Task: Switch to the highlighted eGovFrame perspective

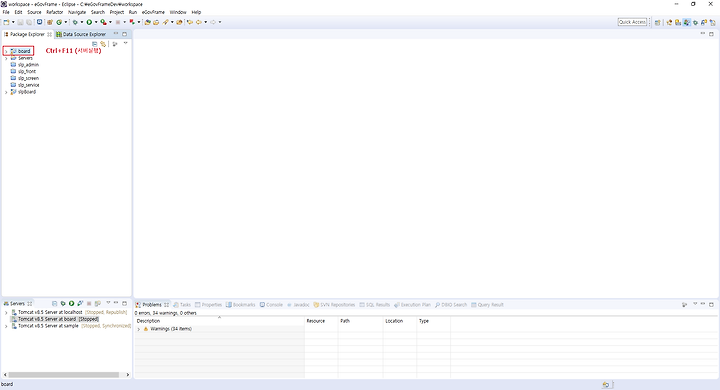Action: [686, 22]
